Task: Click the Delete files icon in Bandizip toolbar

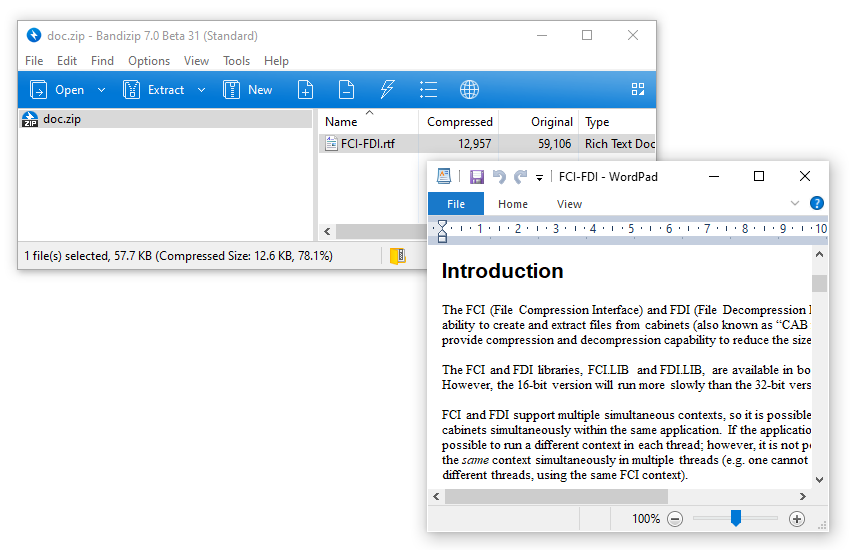Action: point(346,90)
